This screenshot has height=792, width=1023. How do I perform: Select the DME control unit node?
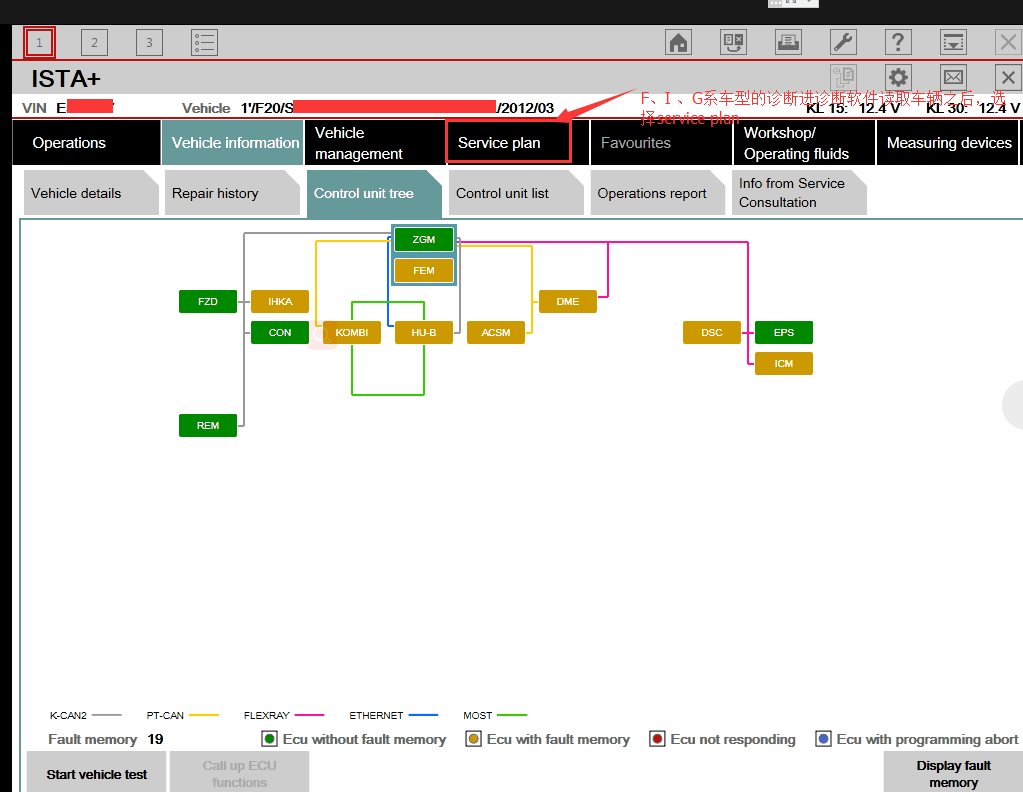(x=567, y=301)
